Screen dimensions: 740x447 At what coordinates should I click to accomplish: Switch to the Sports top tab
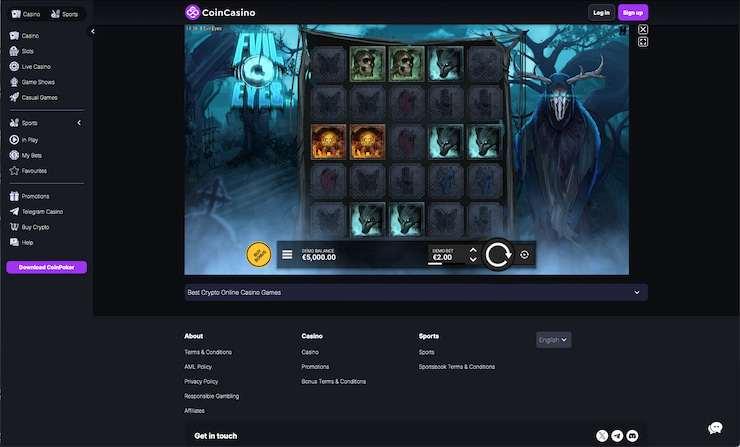(64, 14)
